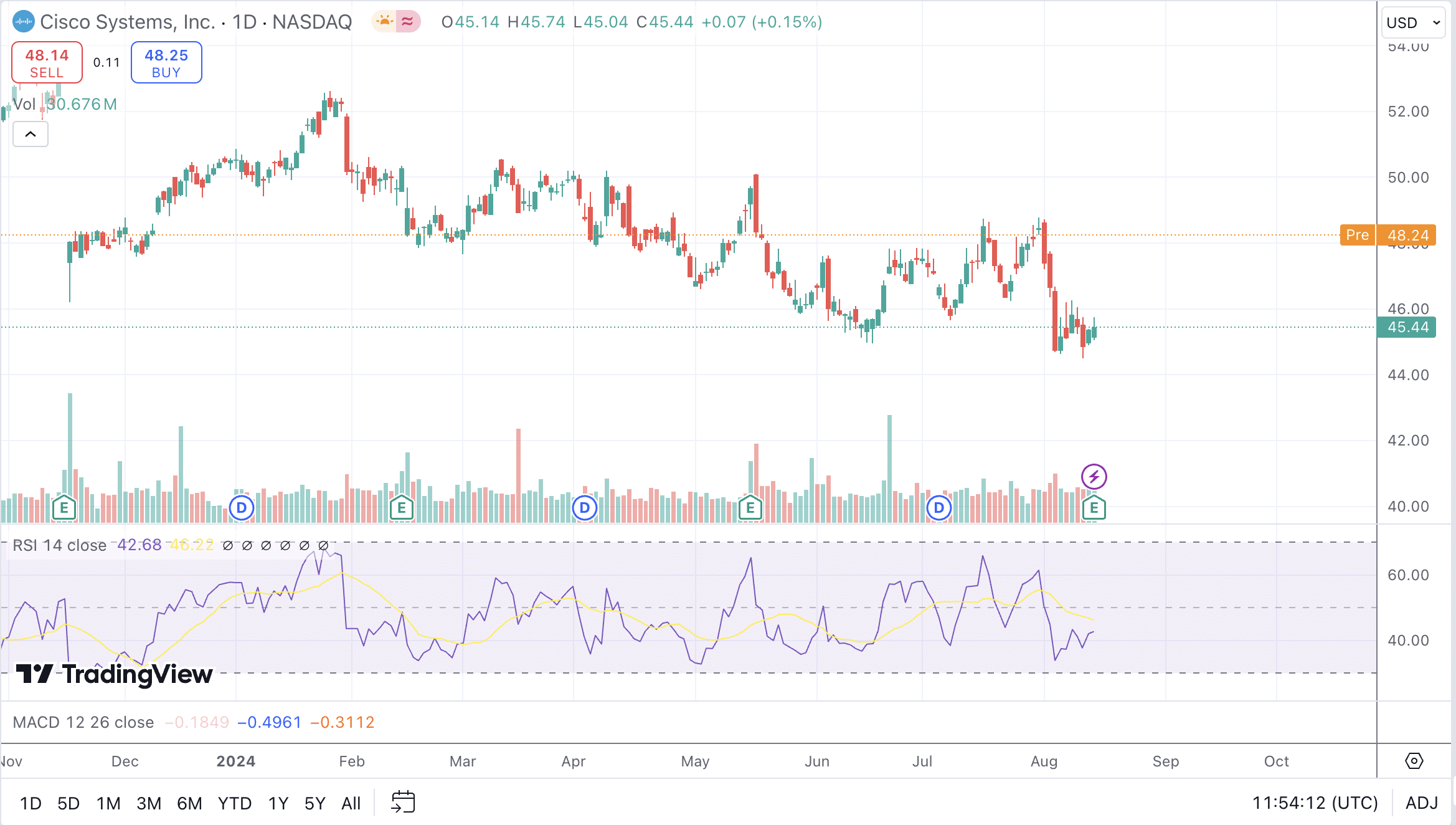The image size is (1456, 825).
Task: Open the July dividend D marker
Action: (939, 508)
